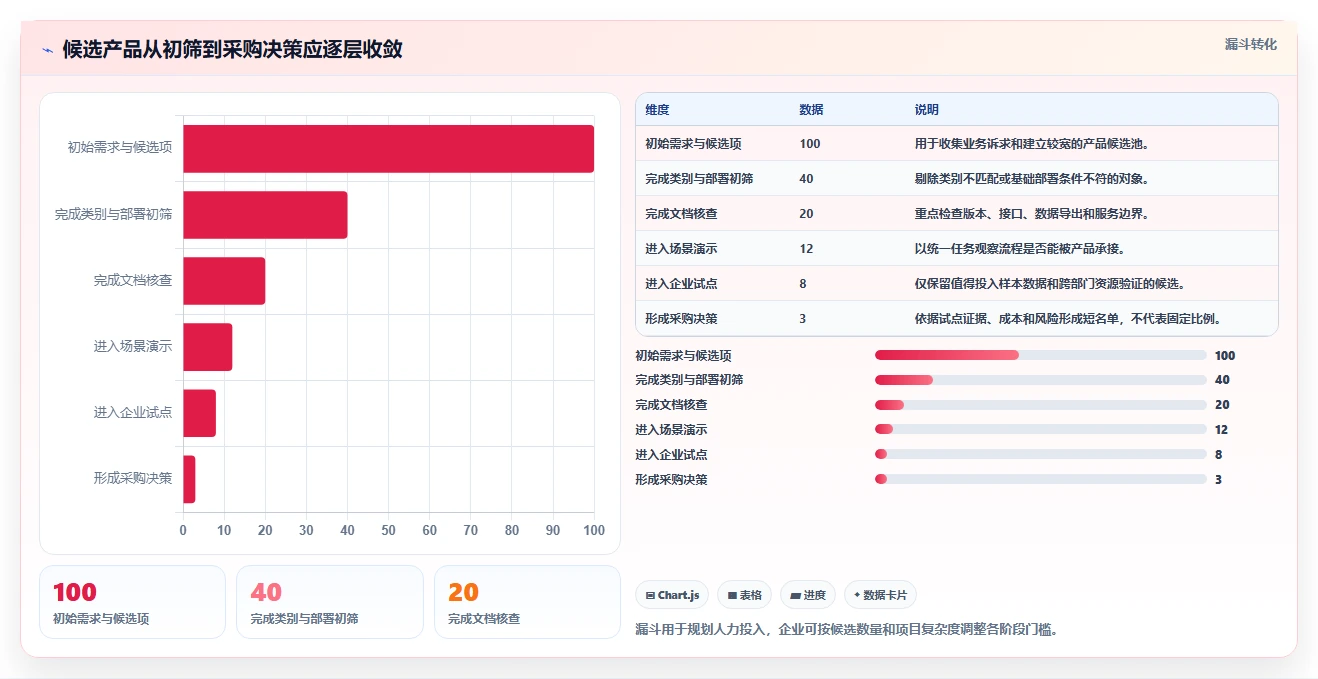Viewport: 1318px width, 679px height.
Task: Click the 形成采购决策 label in progress list
Action: tap(671, 479)
